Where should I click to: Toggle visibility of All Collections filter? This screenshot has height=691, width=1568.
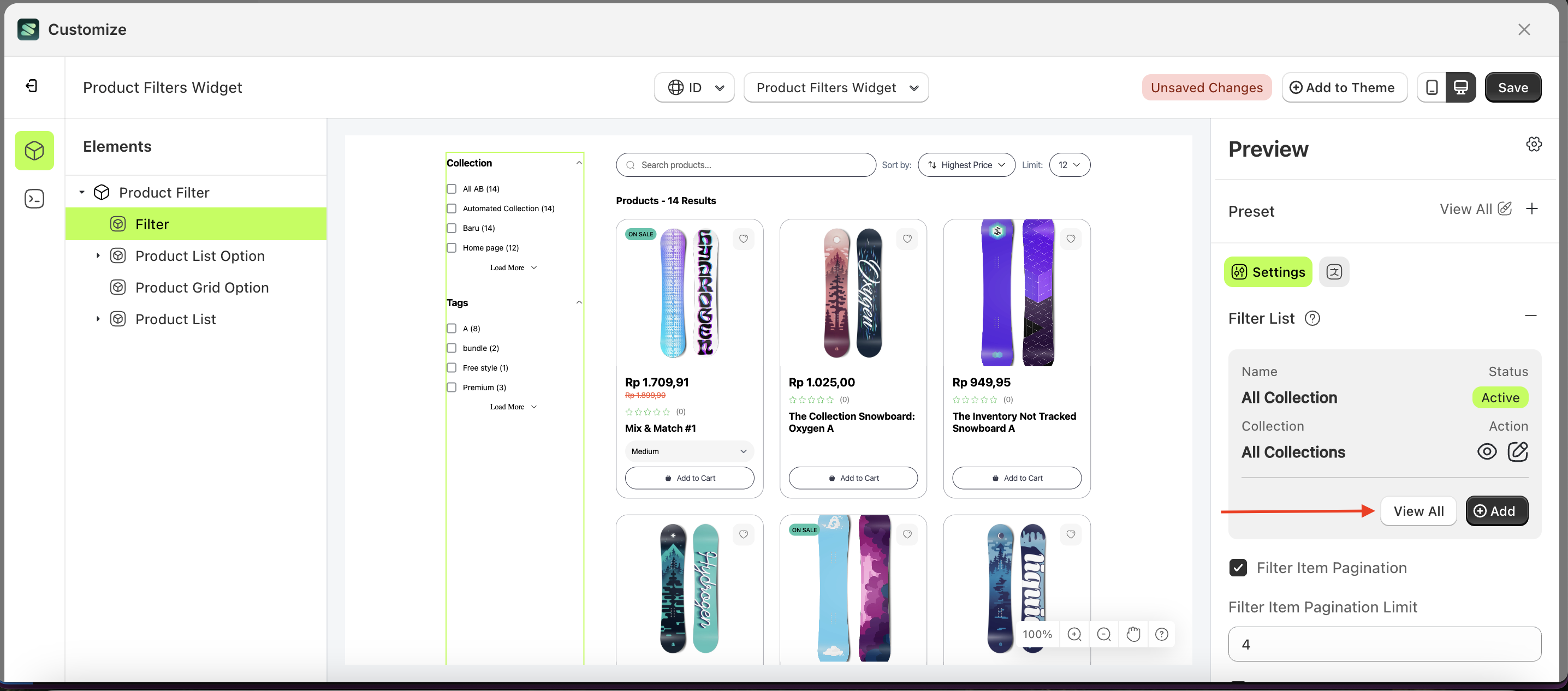[1487, 451]
